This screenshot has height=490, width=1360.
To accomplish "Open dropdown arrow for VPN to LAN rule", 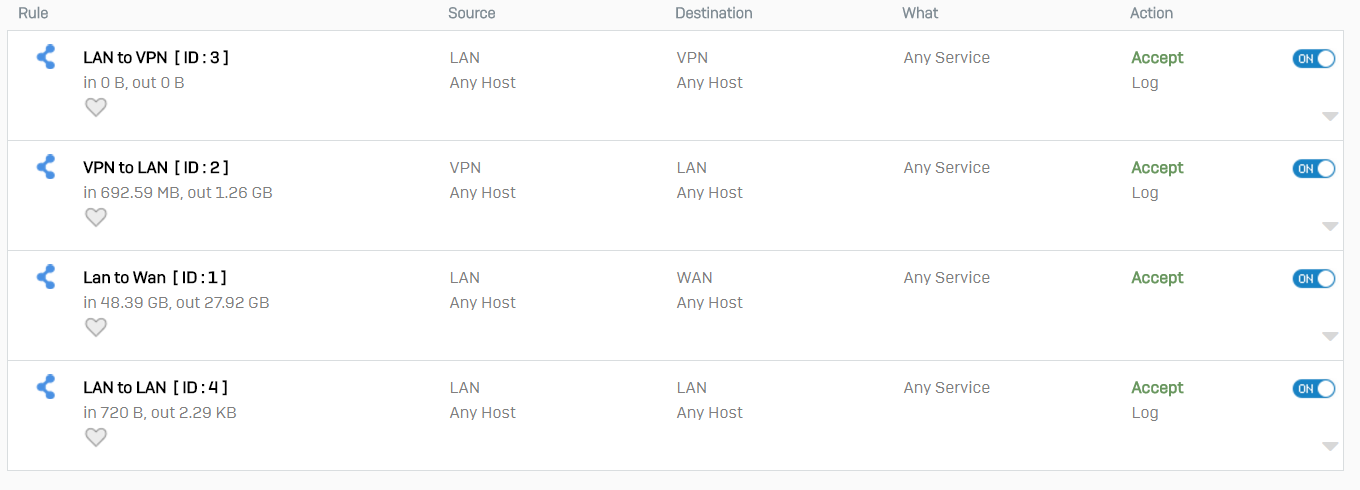I will [1330, 226].
